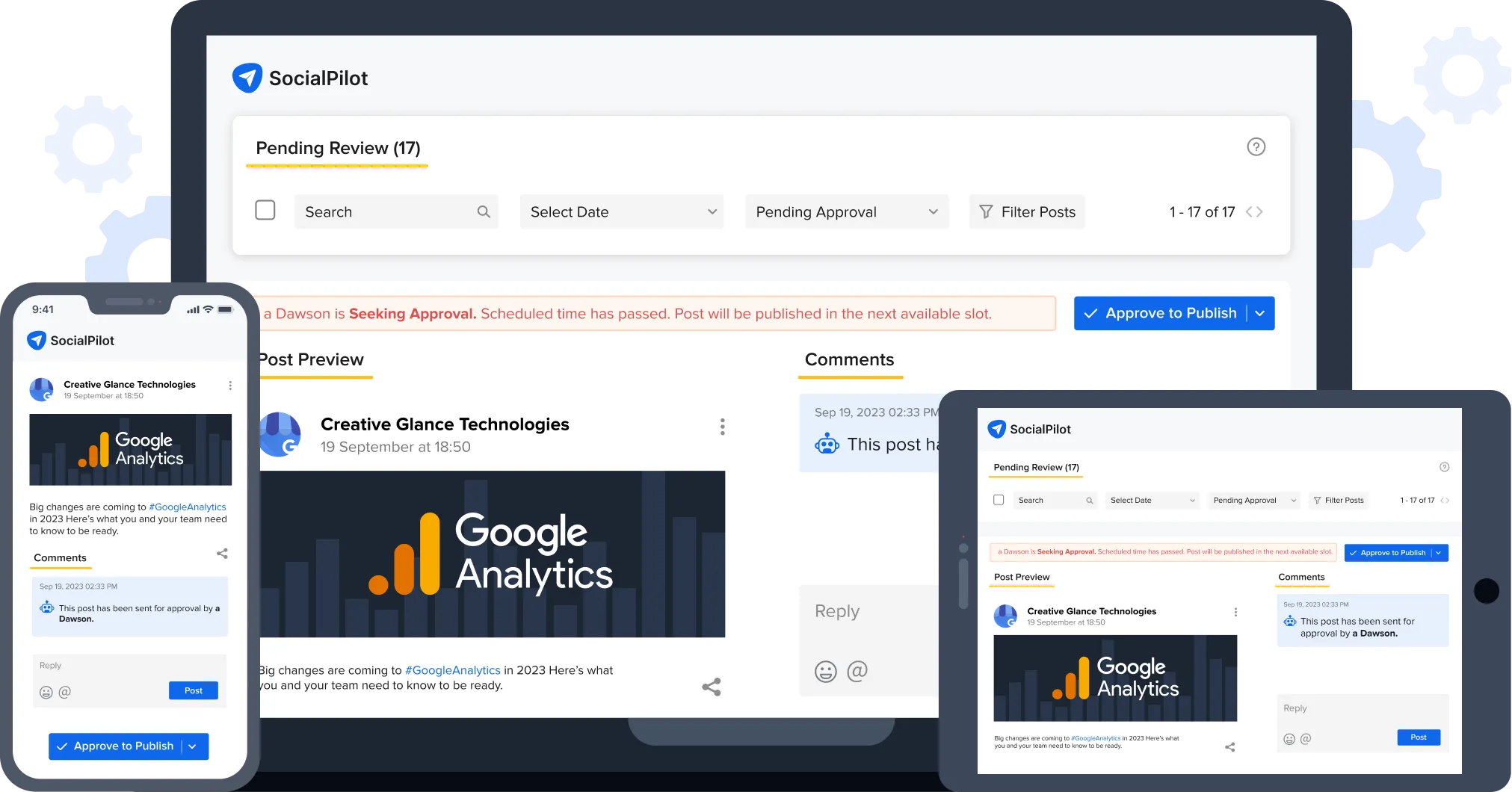1512x792 pixels.
Task: Click the filter funnel icon beside Filter Posts
Action: [987, 211]
